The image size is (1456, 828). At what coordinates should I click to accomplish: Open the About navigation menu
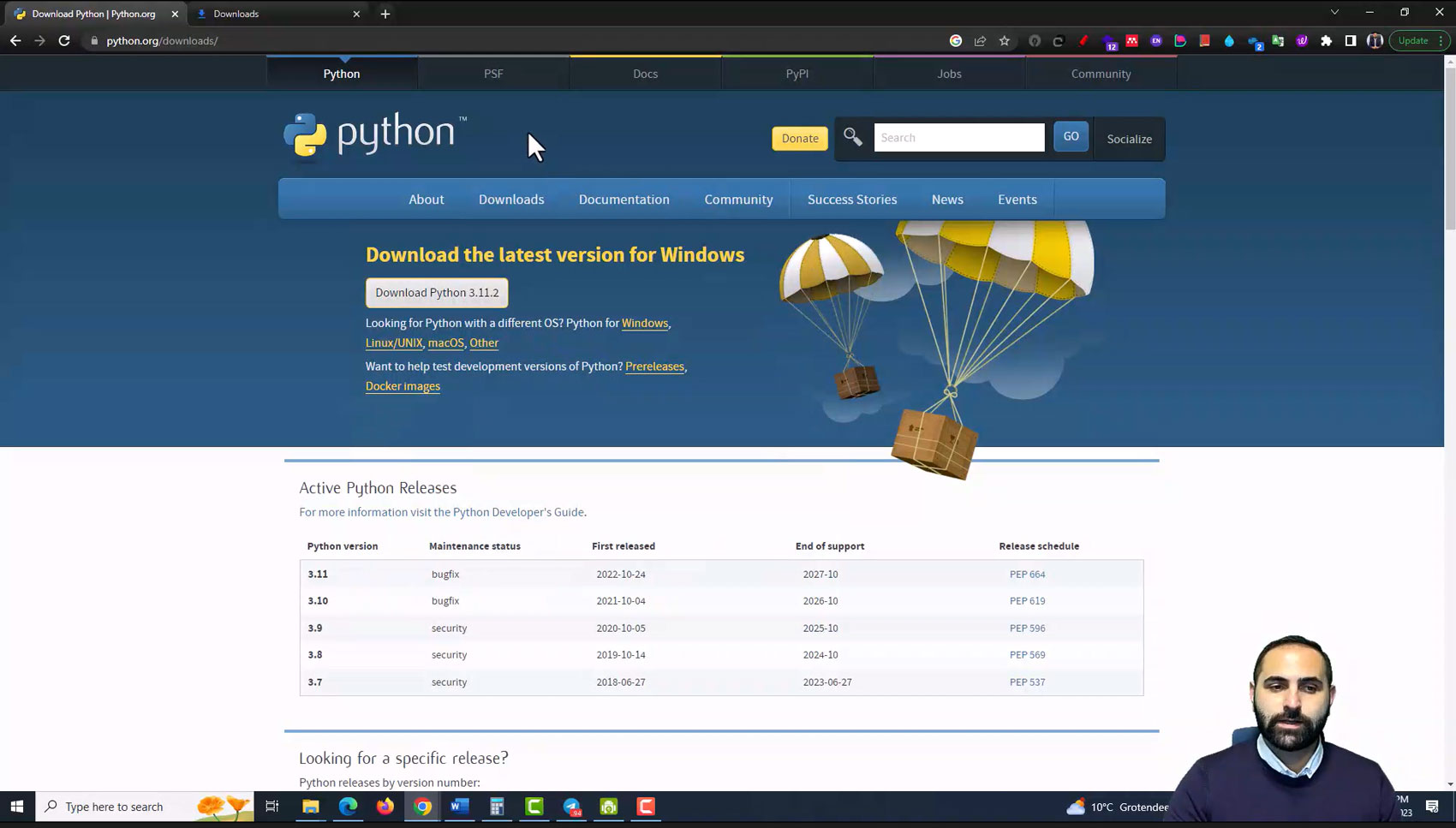[427, 199]
